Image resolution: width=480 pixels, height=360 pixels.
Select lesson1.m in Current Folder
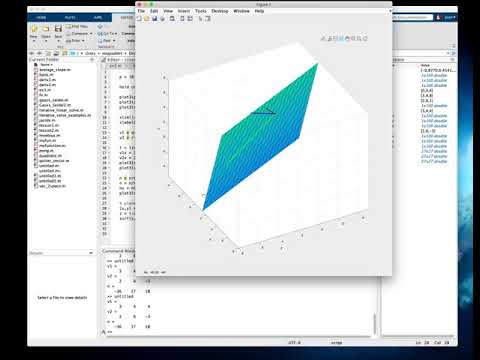point(49,125)
